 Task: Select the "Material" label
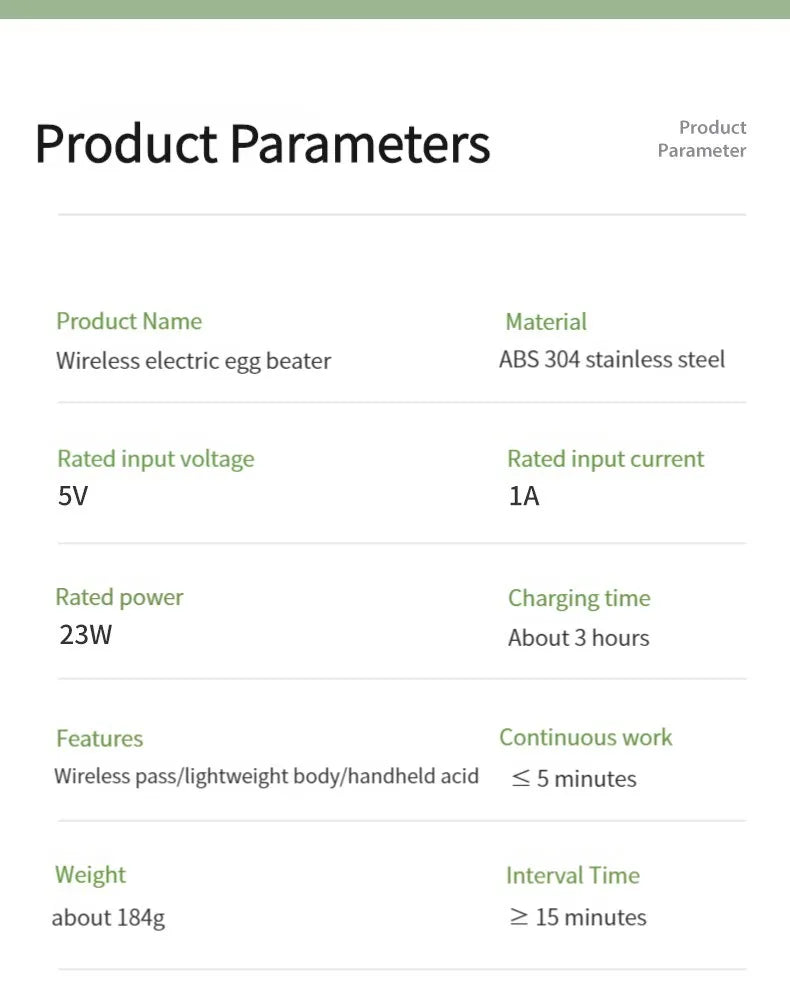pyautogui.click(x=546, y=322)
